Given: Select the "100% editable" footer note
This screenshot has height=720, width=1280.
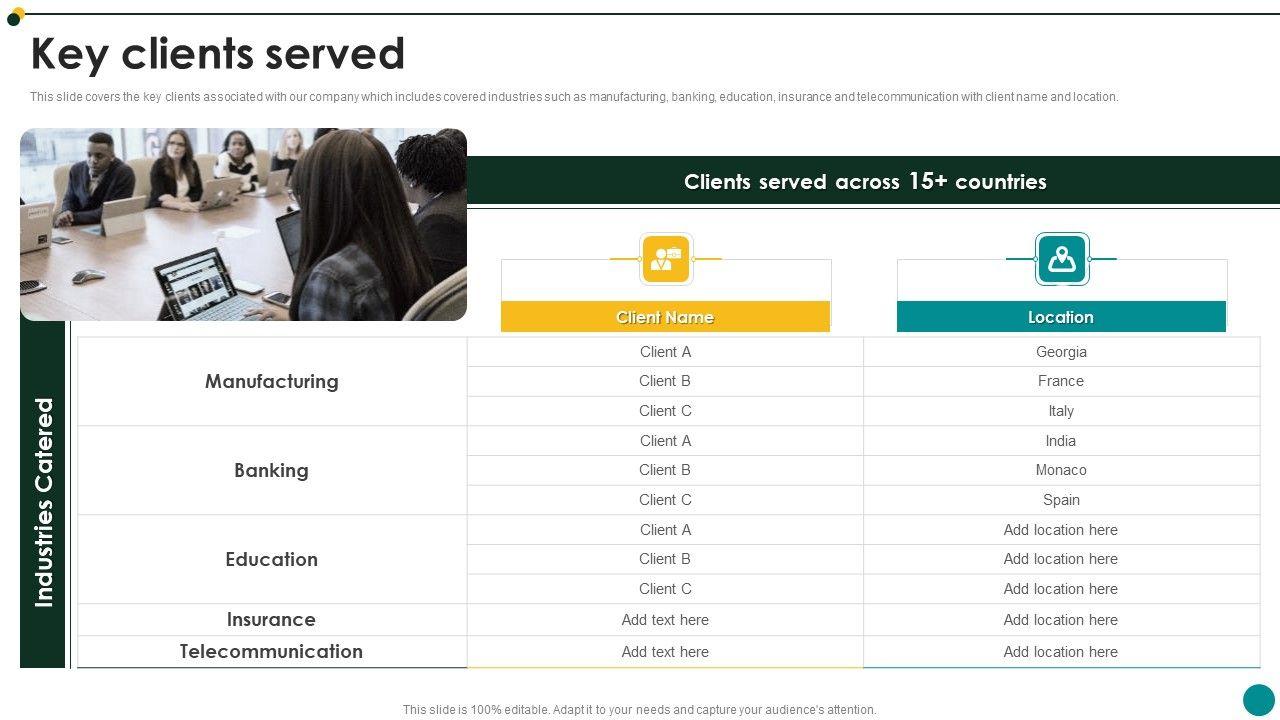Looking at the screenshot, I should point(640,710).
